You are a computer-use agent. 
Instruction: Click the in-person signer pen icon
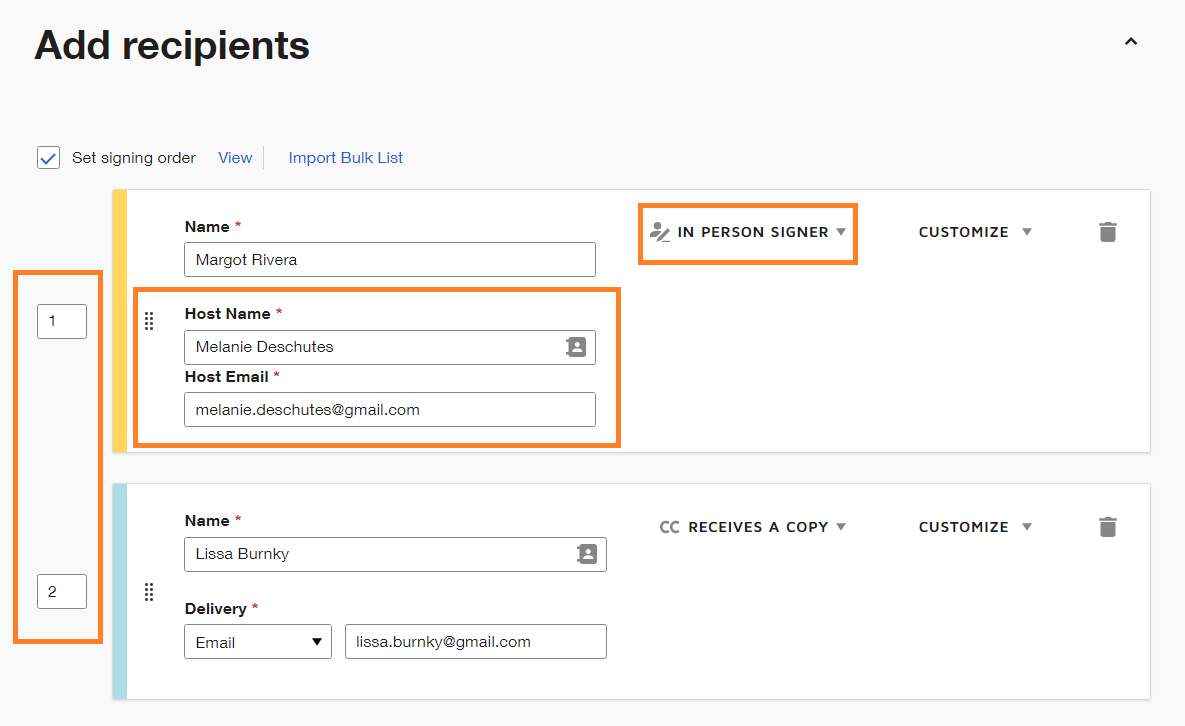659,231
